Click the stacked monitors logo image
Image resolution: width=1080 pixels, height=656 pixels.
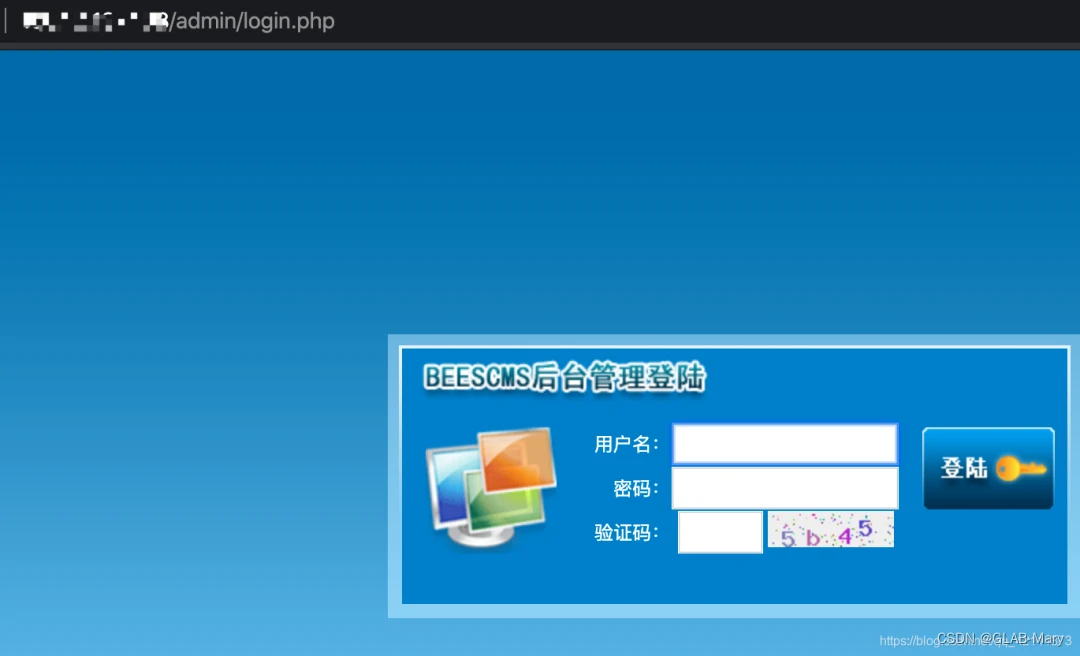pyautogui.click(x=492, y=487)
